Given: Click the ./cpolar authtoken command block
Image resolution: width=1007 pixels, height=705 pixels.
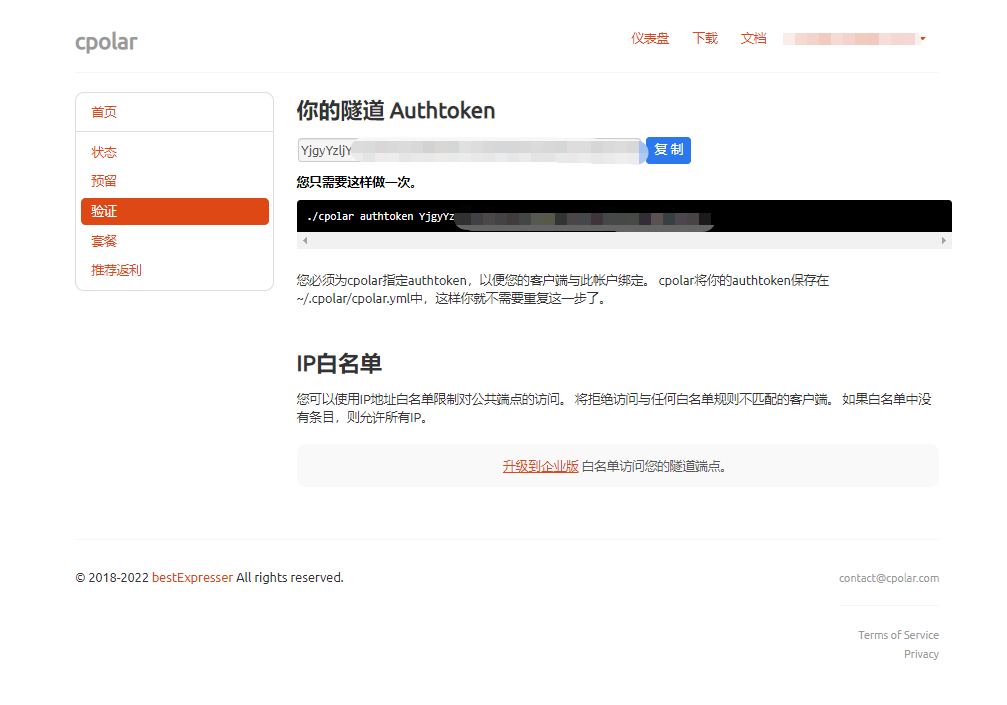Looking at the screenshot, I should pyautogui.click(x=624, y=216).
